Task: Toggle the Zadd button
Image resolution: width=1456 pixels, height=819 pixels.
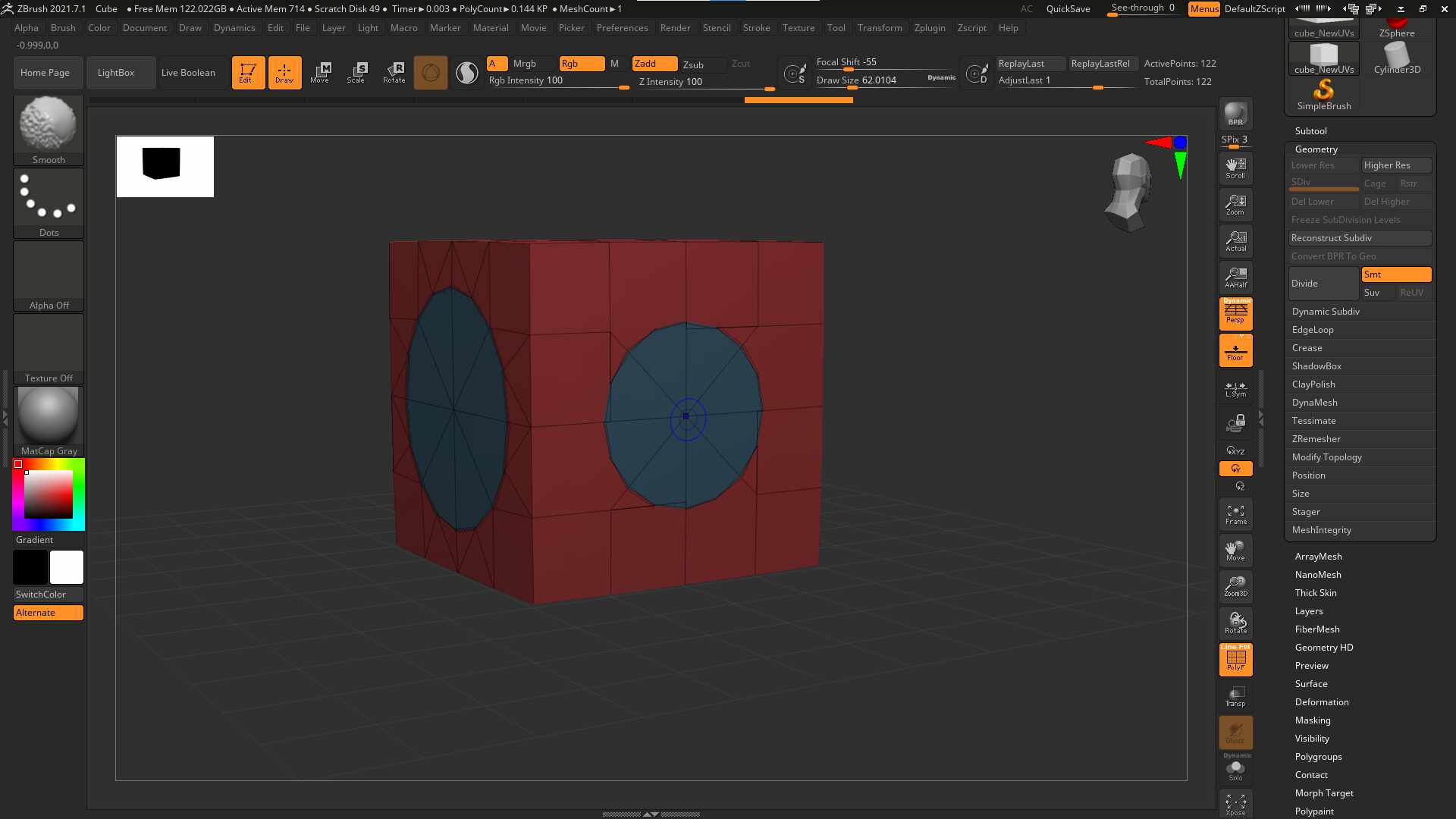Action: point(654,64)
